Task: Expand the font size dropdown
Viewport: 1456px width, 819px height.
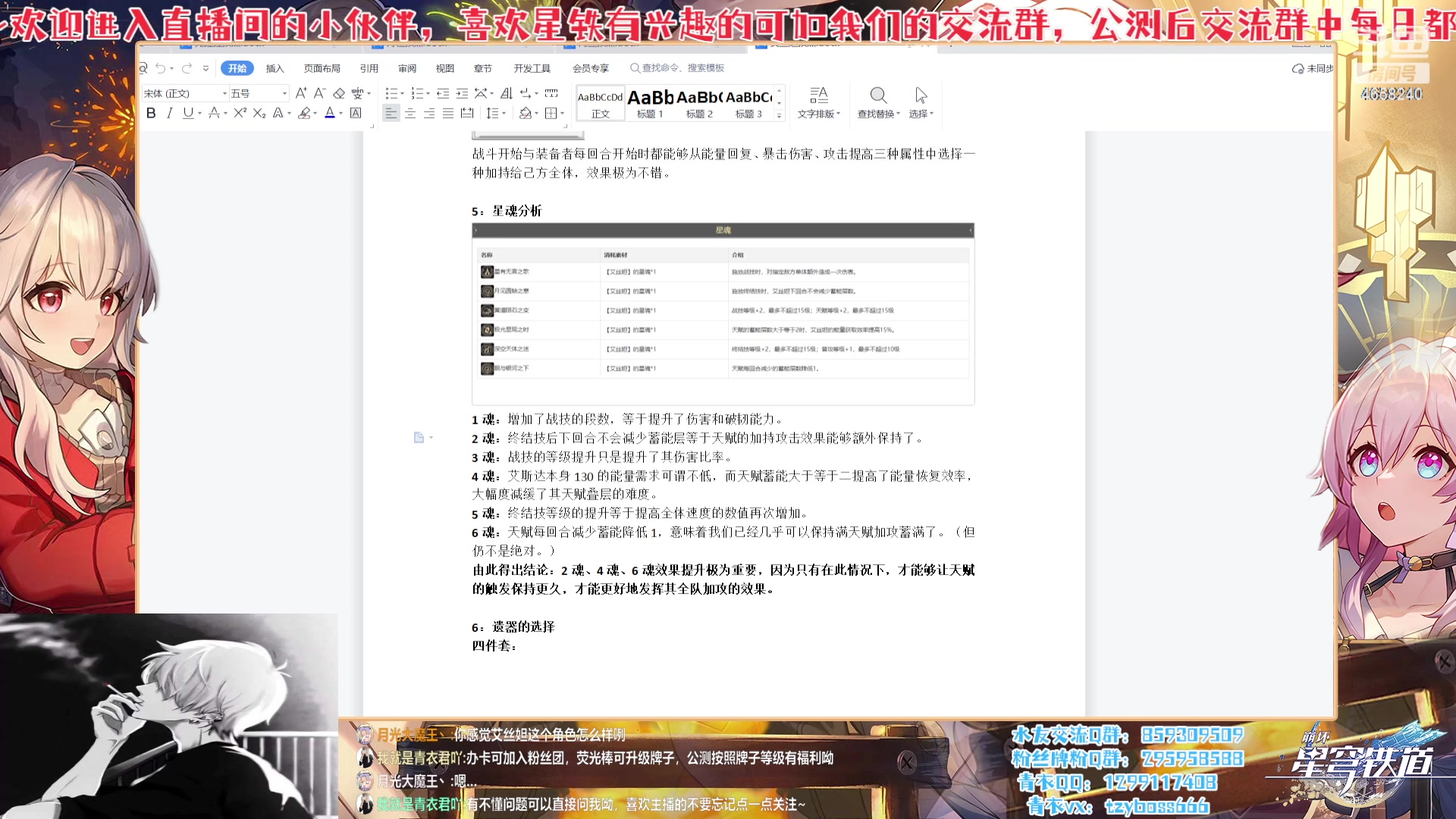Action: click(284, 93)
